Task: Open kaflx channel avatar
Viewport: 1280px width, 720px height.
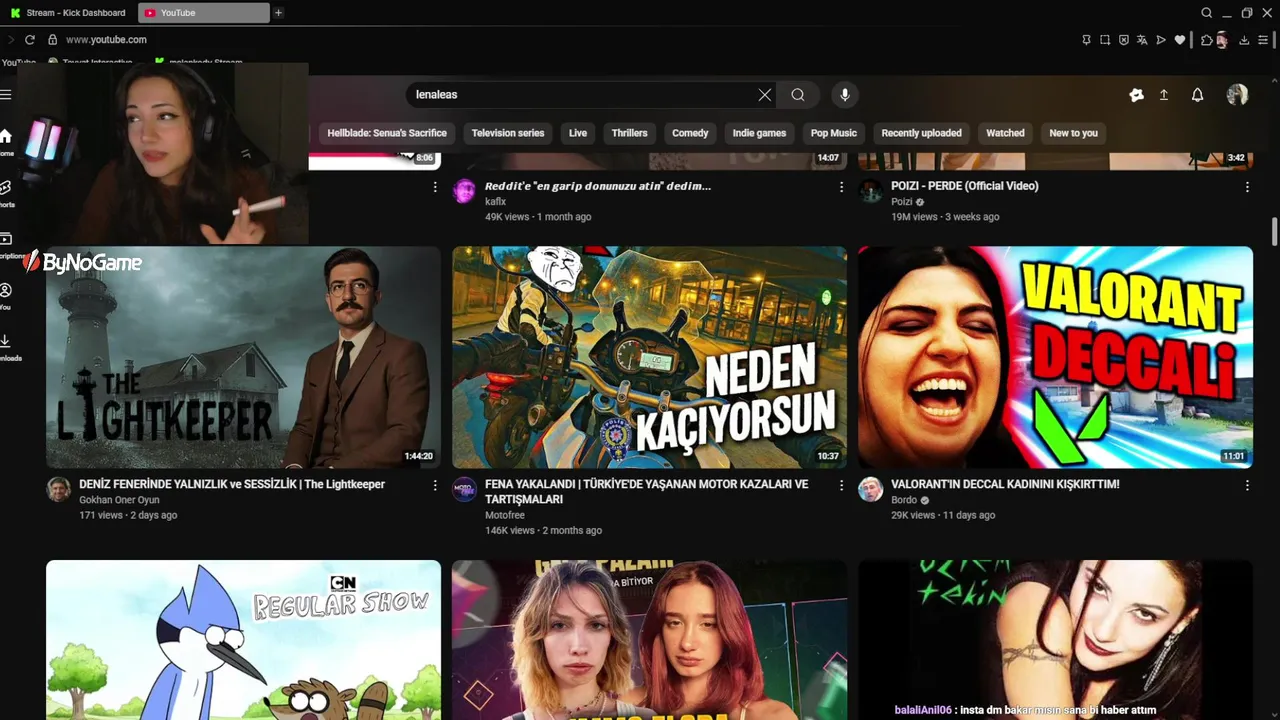Action: point(464,190)
